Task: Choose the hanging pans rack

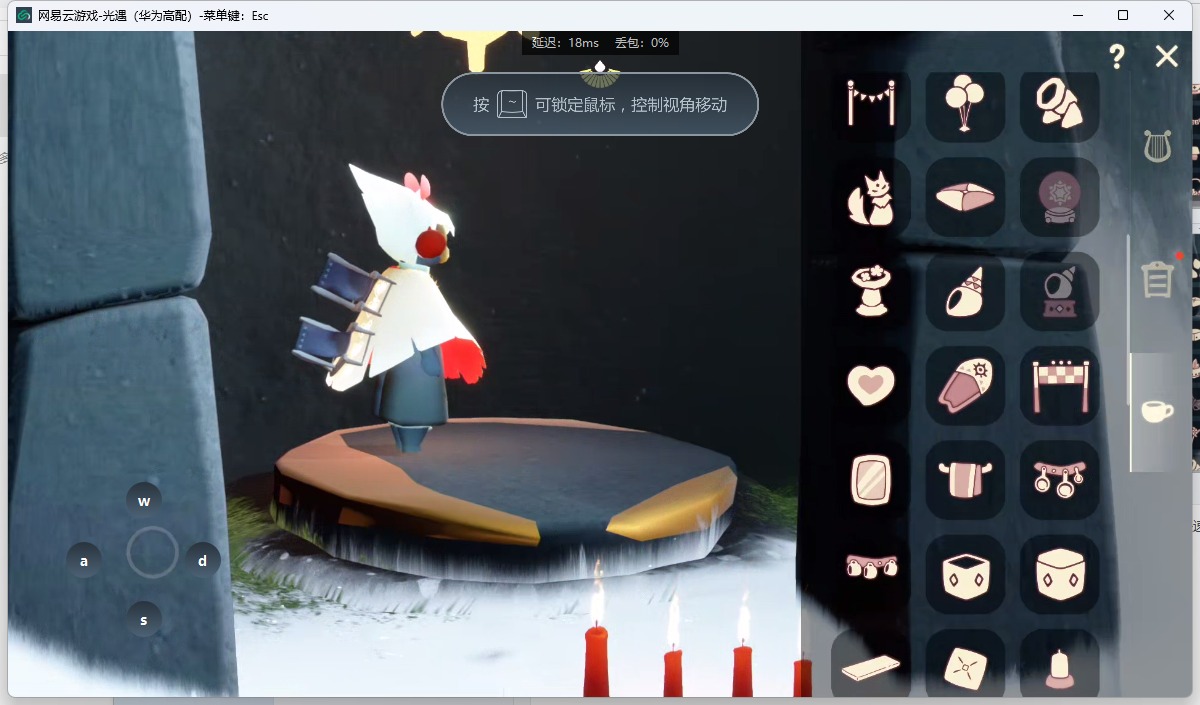Action: pyautogui.click(x=1059, y=480)
